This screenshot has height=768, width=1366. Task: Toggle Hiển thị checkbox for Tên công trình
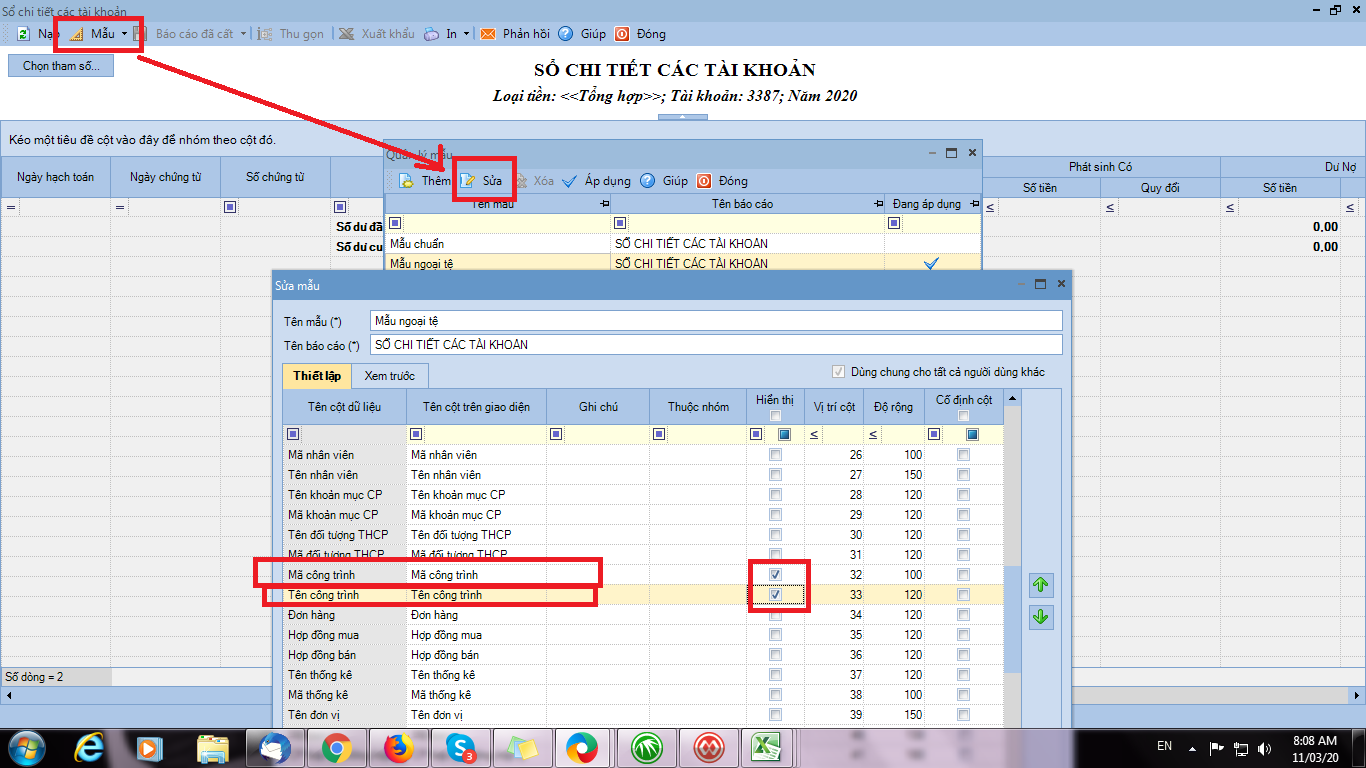pos(775,595)
